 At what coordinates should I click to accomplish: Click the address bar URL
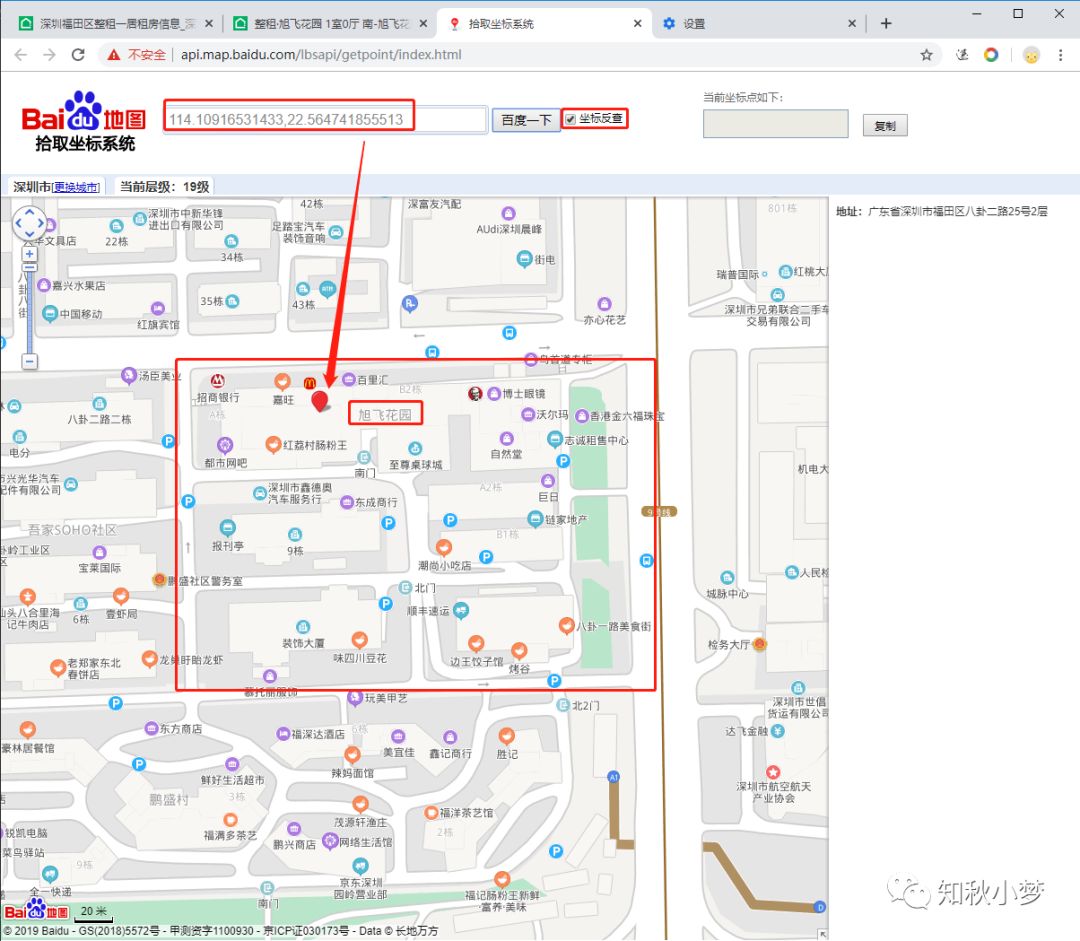(321, 54)
